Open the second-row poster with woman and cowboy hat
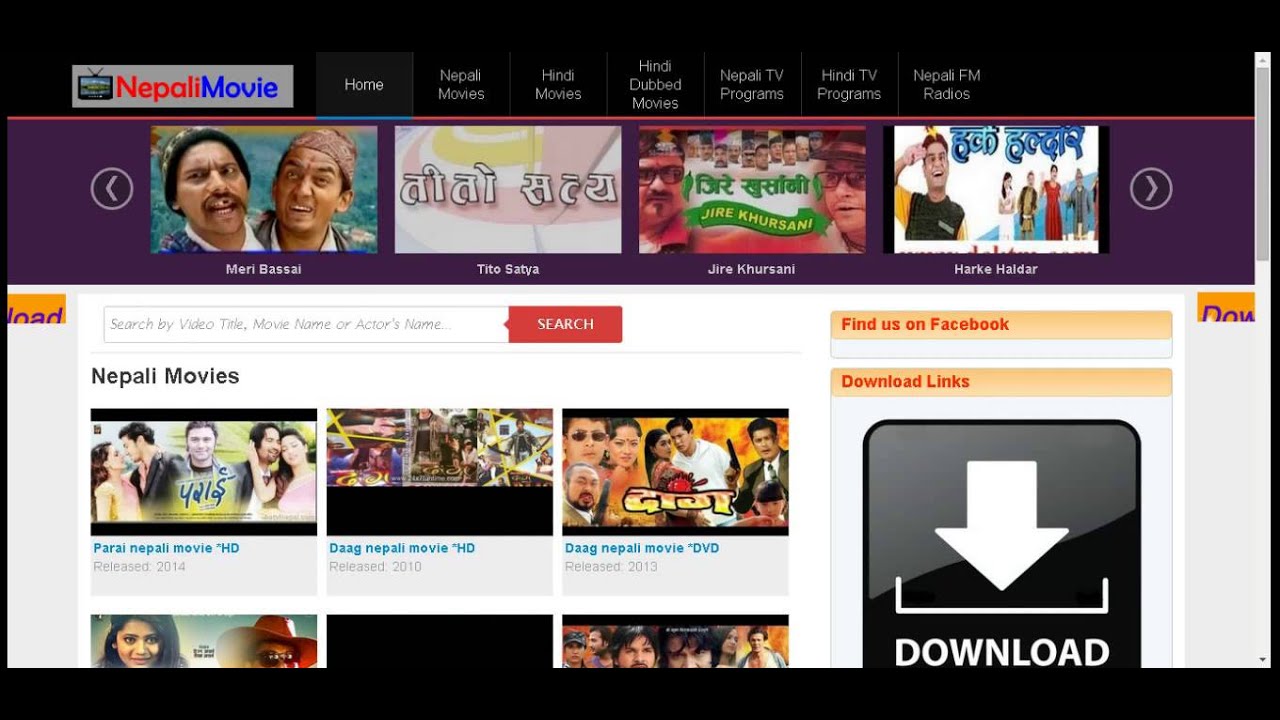This screenshot has width=1280, height=720. tap(204, 641)
